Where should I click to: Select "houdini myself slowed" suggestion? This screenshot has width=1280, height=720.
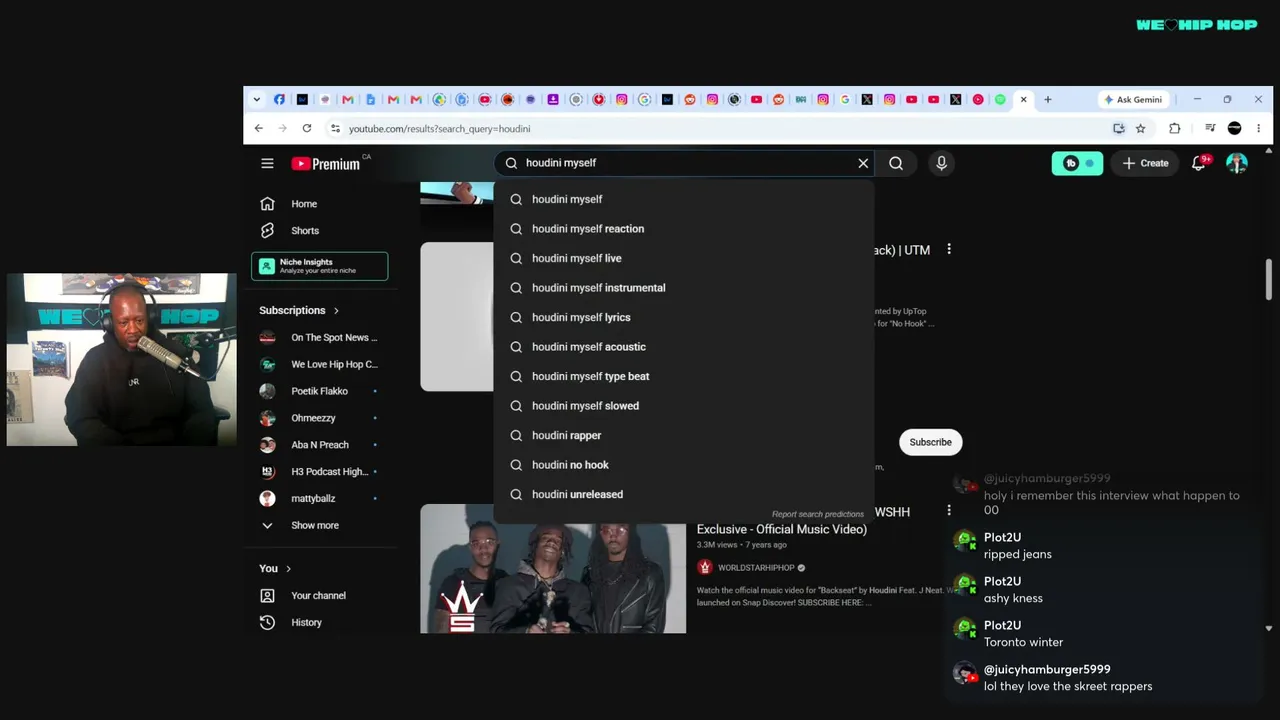(x=684, y=406)
